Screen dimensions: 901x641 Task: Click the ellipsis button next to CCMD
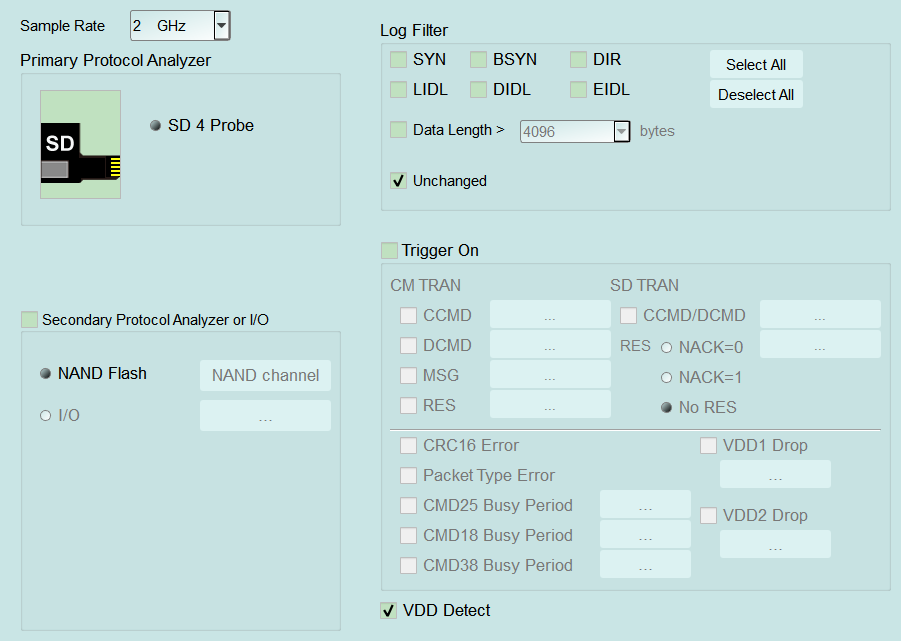(550, 314)
